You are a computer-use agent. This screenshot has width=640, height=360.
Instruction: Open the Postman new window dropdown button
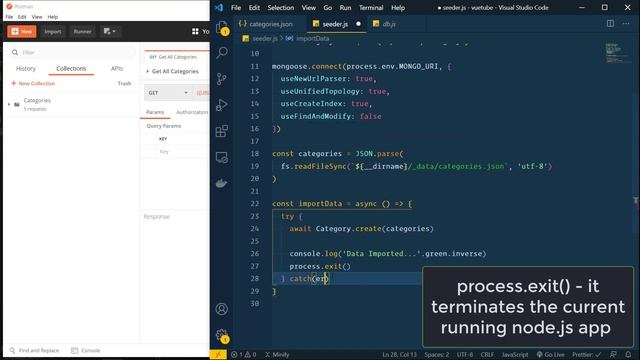click(x=110, y=31)
